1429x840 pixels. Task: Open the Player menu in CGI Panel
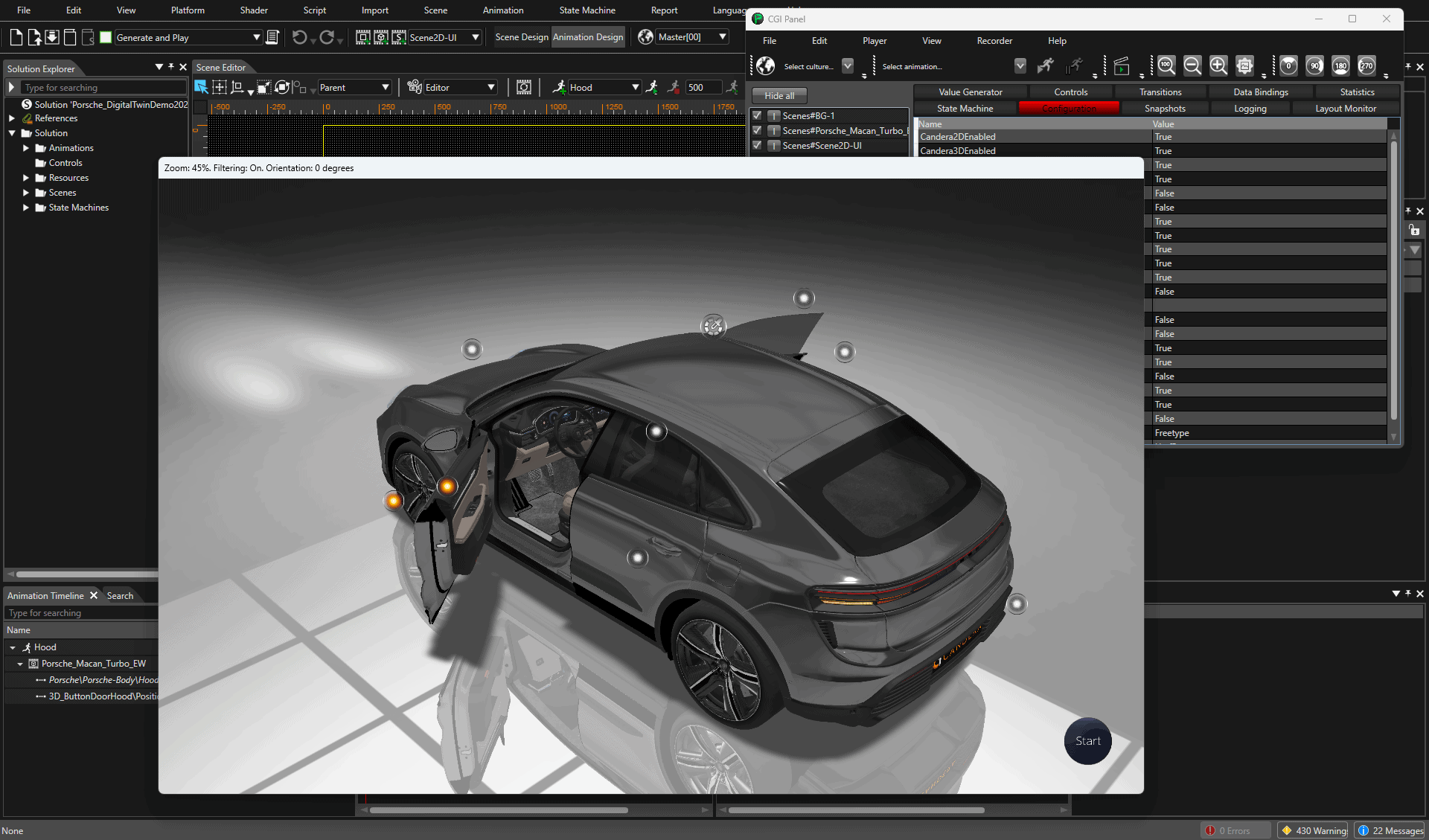click(875, 41)
